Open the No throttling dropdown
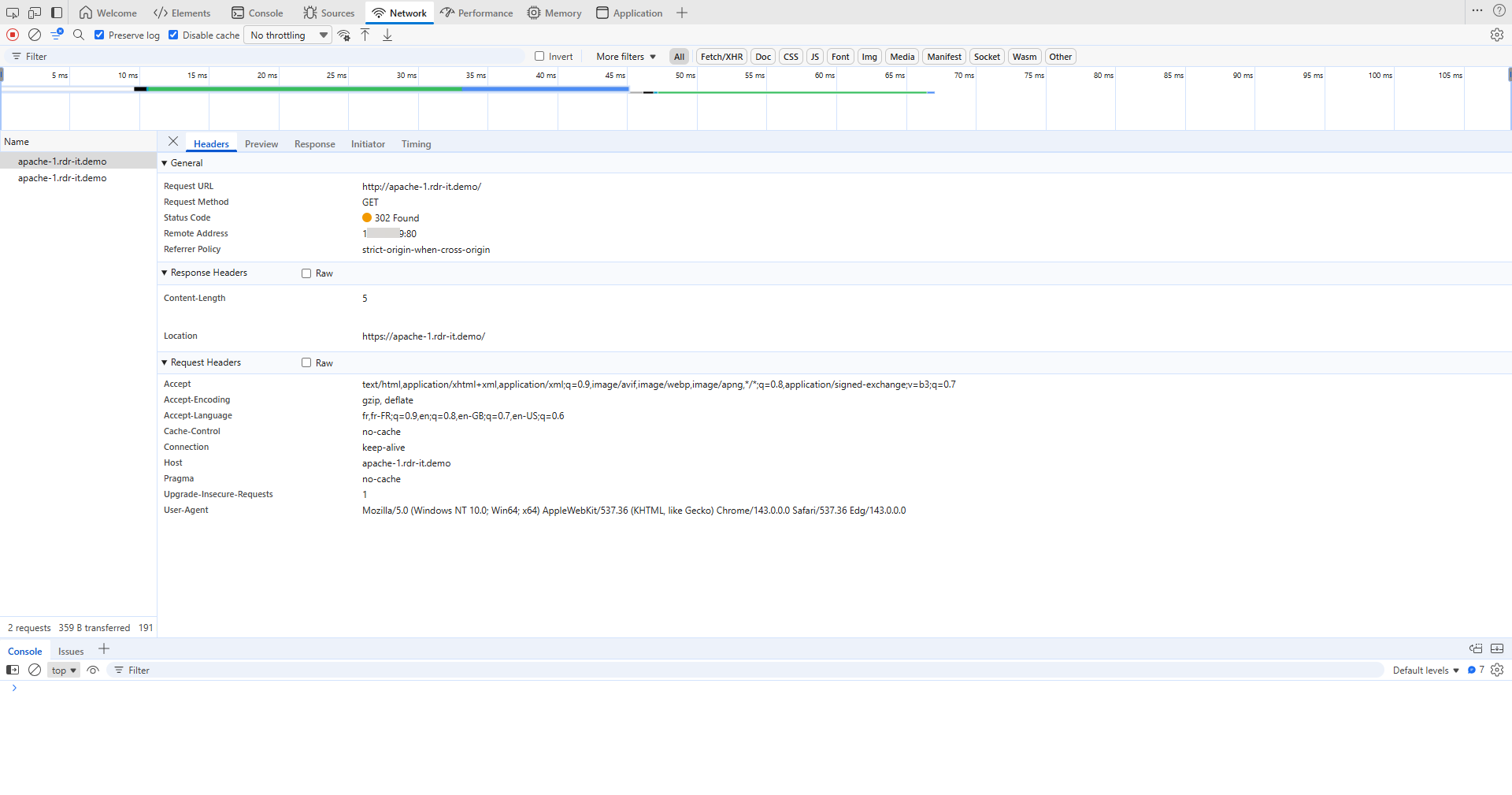The image size is (1512, 795). (288, 35)
